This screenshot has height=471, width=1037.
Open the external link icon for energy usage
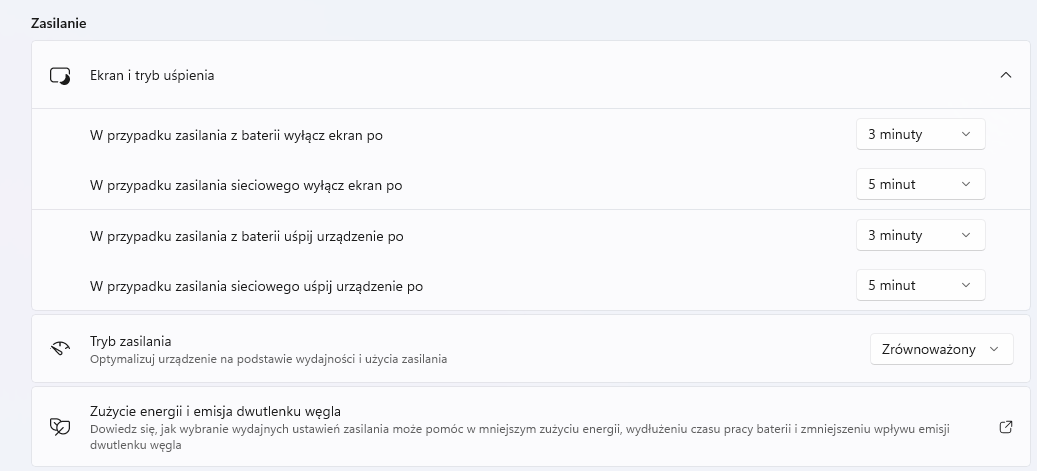(x=1005, y=427)
